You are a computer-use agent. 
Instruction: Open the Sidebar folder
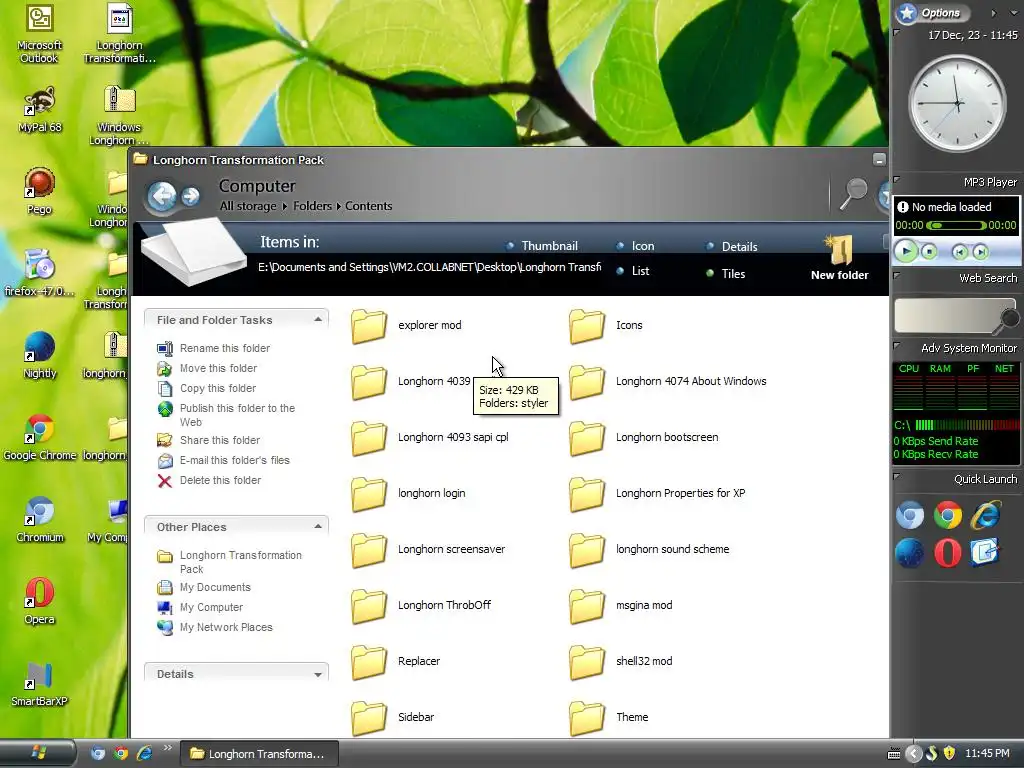click(x=392, y=718)
